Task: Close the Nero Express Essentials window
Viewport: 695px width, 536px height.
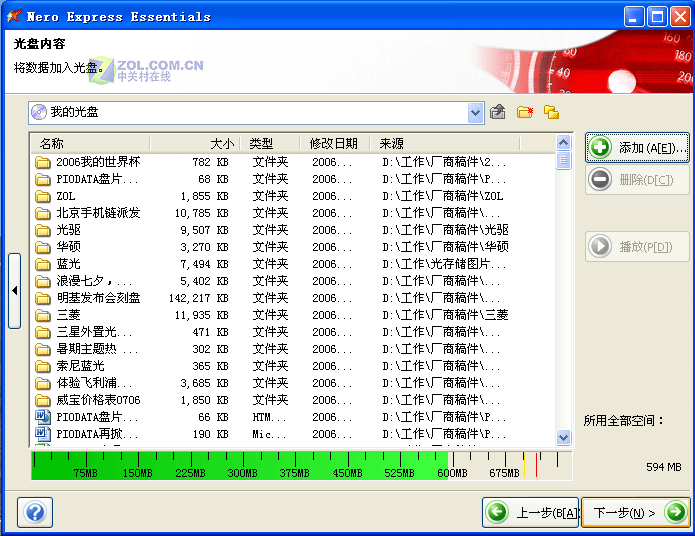Action: pos(680,17)
